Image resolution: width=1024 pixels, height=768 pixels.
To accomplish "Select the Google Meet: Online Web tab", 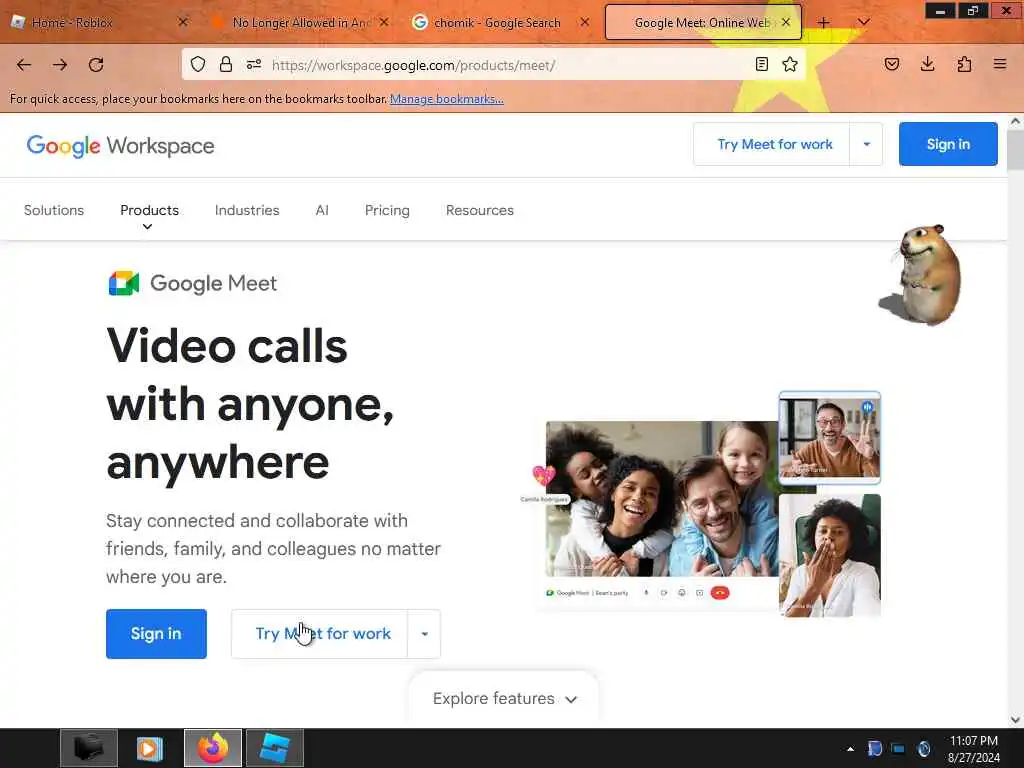I will pos(701,22).
